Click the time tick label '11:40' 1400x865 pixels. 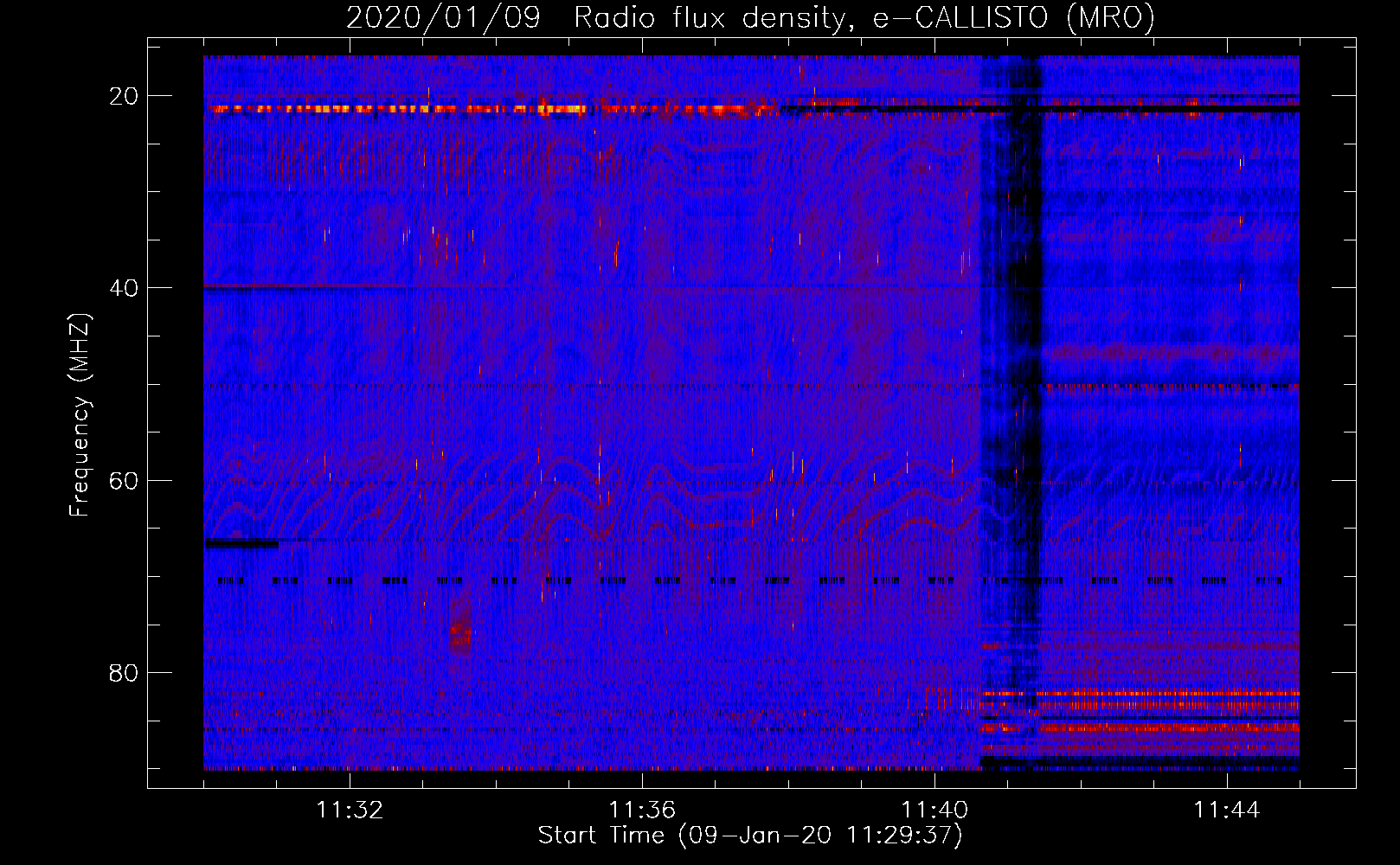tap(934, 811)
